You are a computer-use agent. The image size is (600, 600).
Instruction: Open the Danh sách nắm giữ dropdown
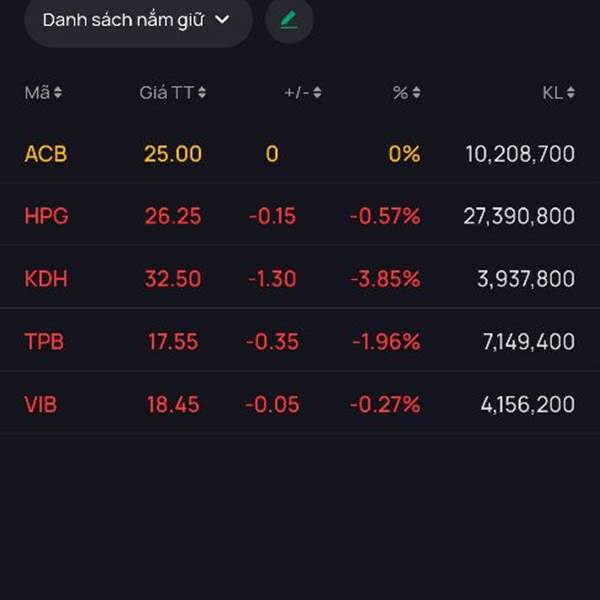(x=137, y=20)
